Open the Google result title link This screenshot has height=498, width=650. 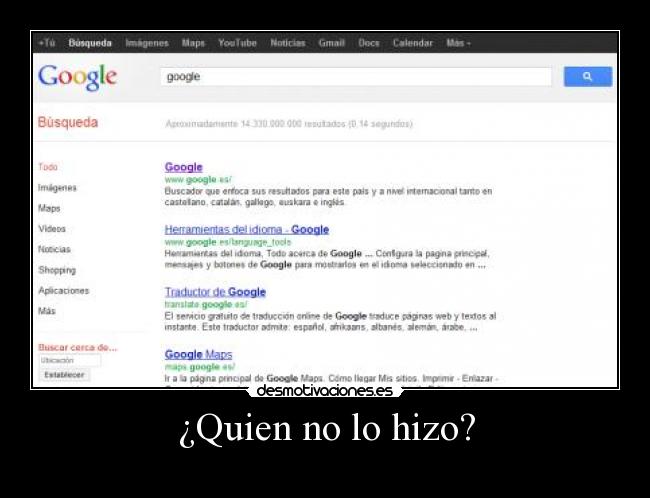coord(184,167)
